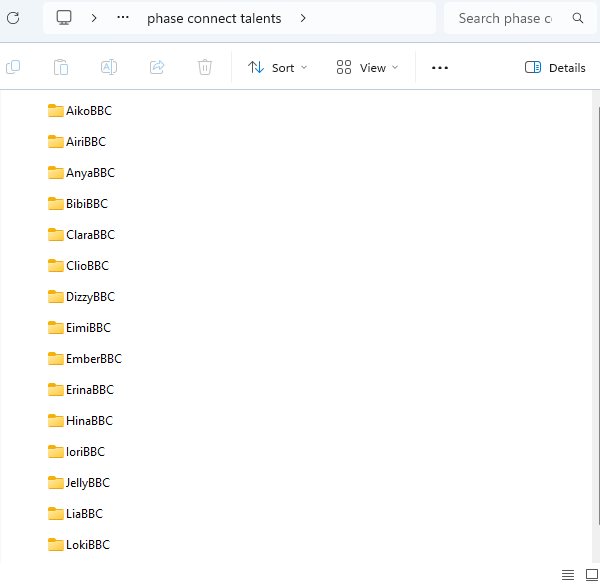Viewport: 600px width, 587px height.
Task: Select the IoriBBC folder
Action: coord(76,452)
